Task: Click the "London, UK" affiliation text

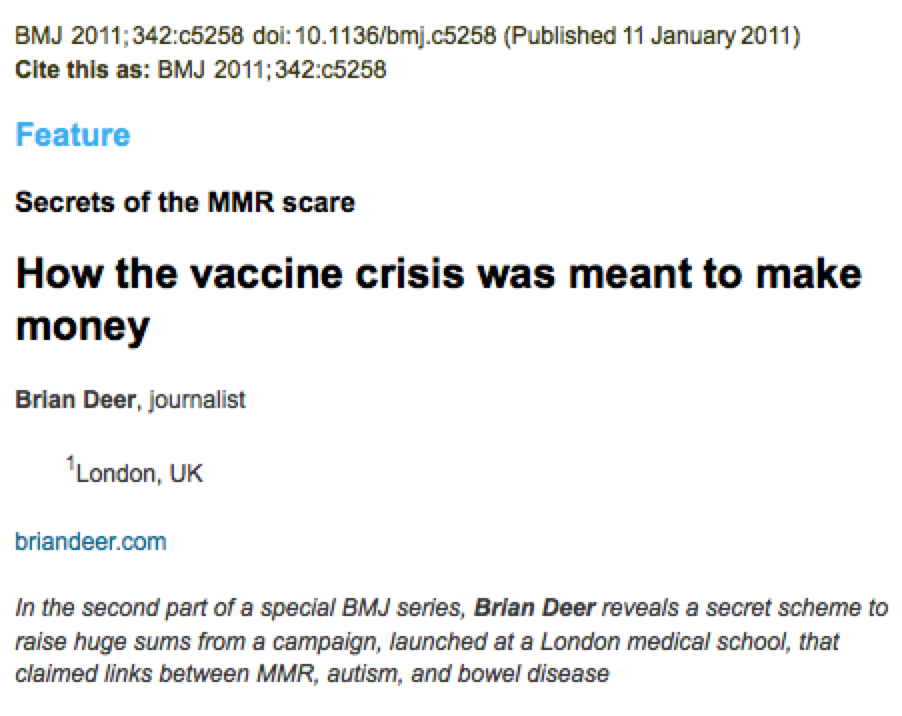Action: click(139, 474)
